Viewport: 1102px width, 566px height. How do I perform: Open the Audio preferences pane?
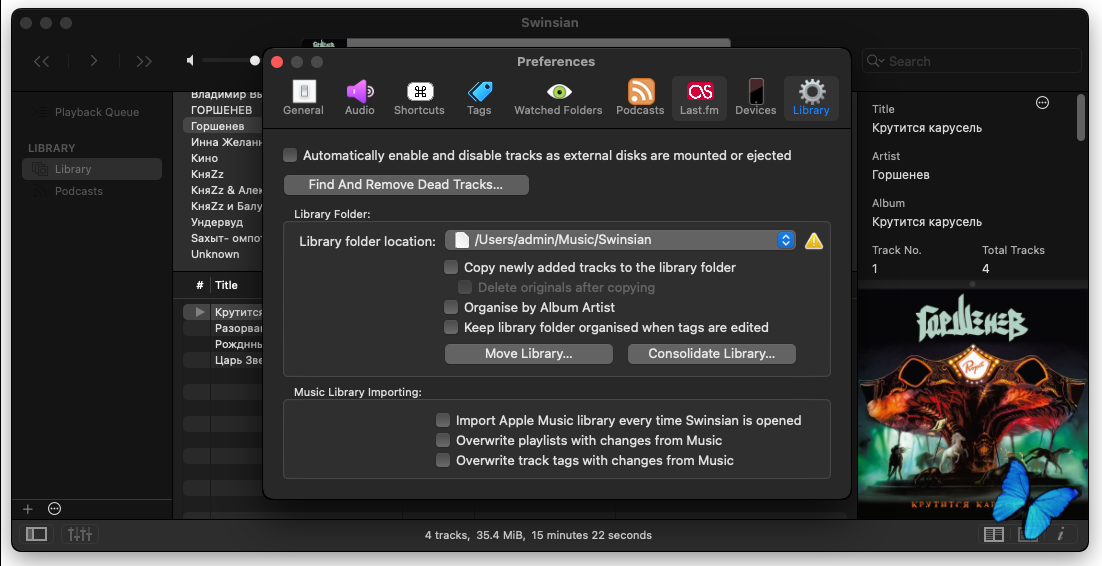[x=359, y=97]
